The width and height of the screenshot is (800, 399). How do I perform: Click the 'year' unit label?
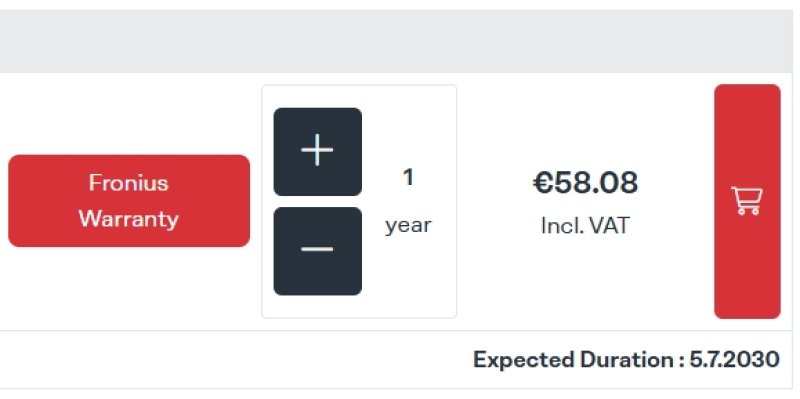click(x=408, y=226)
